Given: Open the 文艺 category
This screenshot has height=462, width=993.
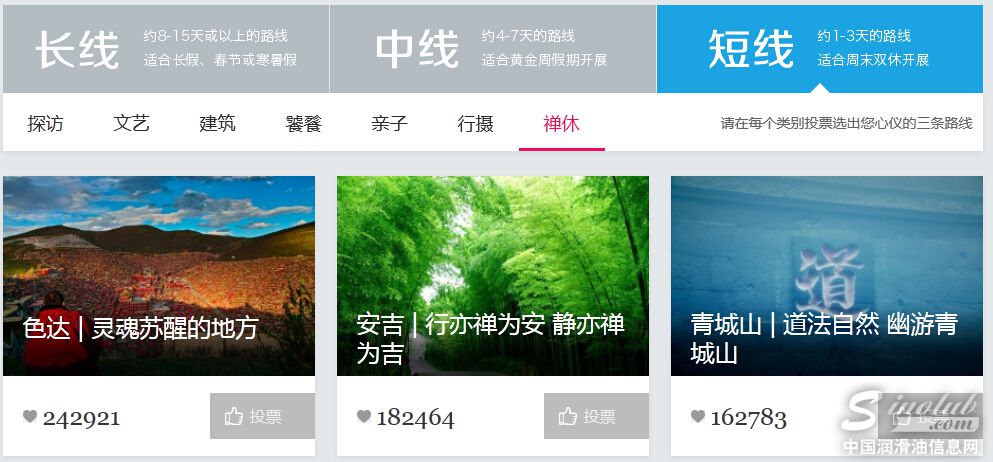Looking at the screenshot, I should click(x=132, y=123).
